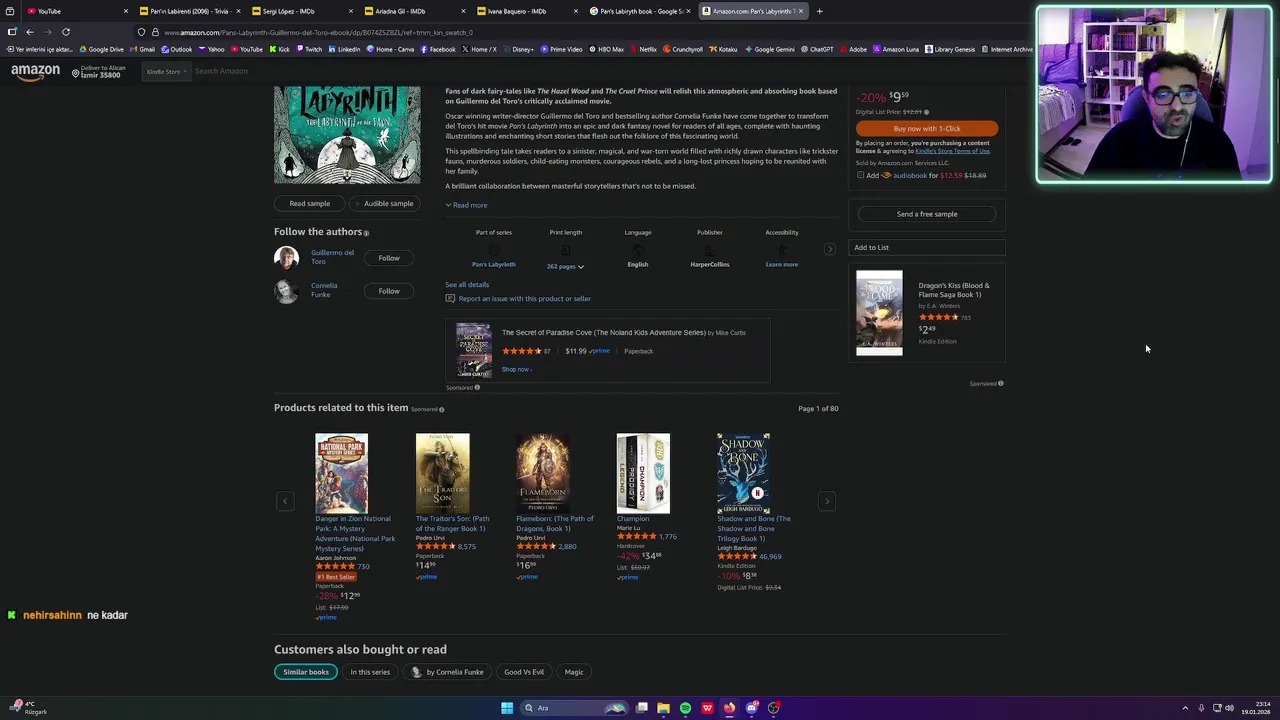Select the Similar books filter tab
Viewport: 1280px width, 720px height.
click(306, 672)
